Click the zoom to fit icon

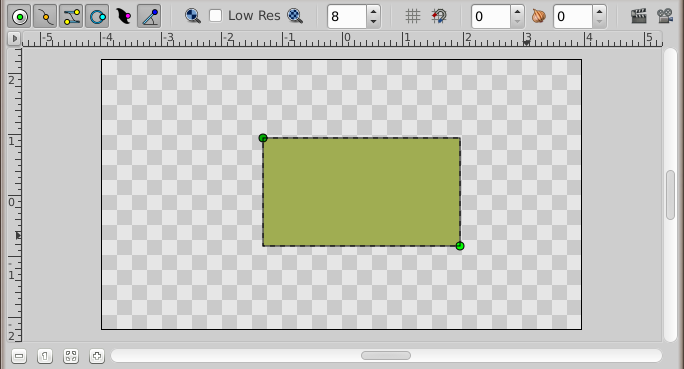pyautogui.click(x=71, y=356)
